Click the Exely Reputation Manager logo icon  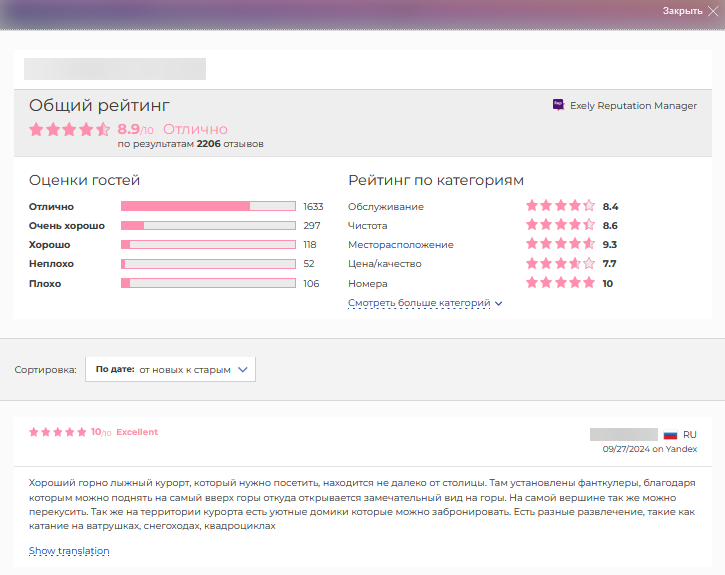[559, 105]
